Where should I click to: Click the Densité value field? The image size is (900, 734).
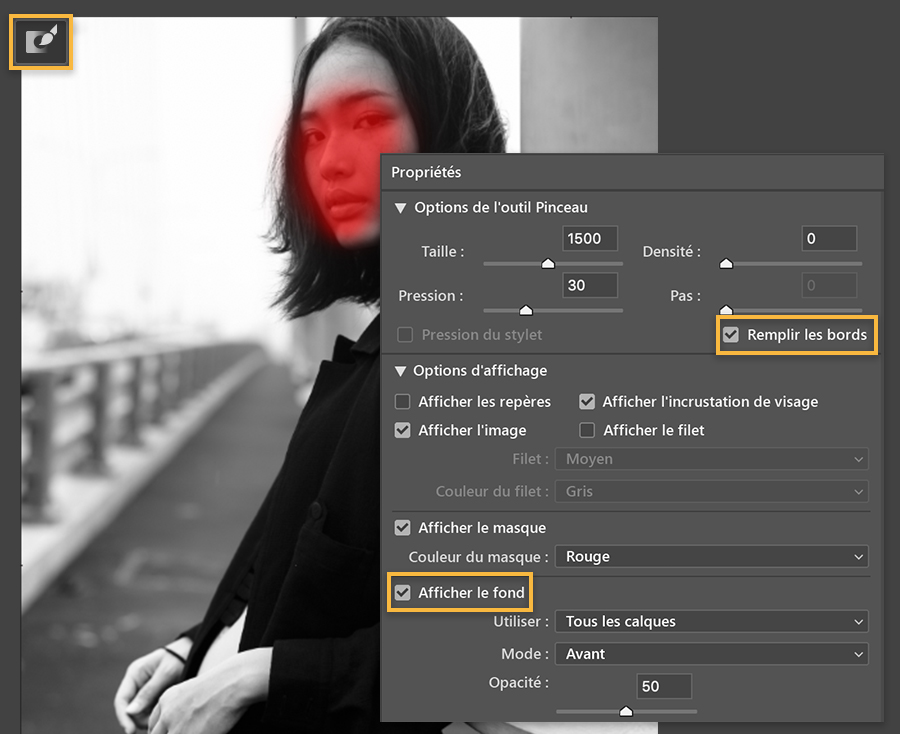point(829,238)
